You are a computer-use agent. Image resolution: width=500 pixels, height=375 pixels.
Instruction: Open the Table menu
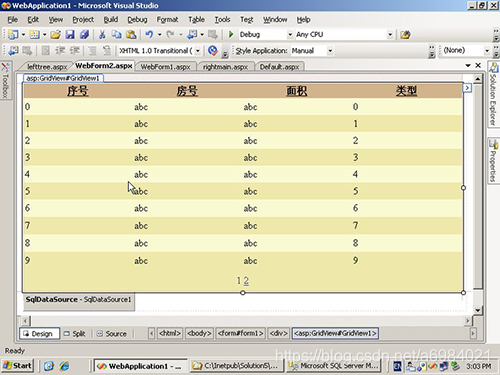pyautogui.click(x=196, y=20)
